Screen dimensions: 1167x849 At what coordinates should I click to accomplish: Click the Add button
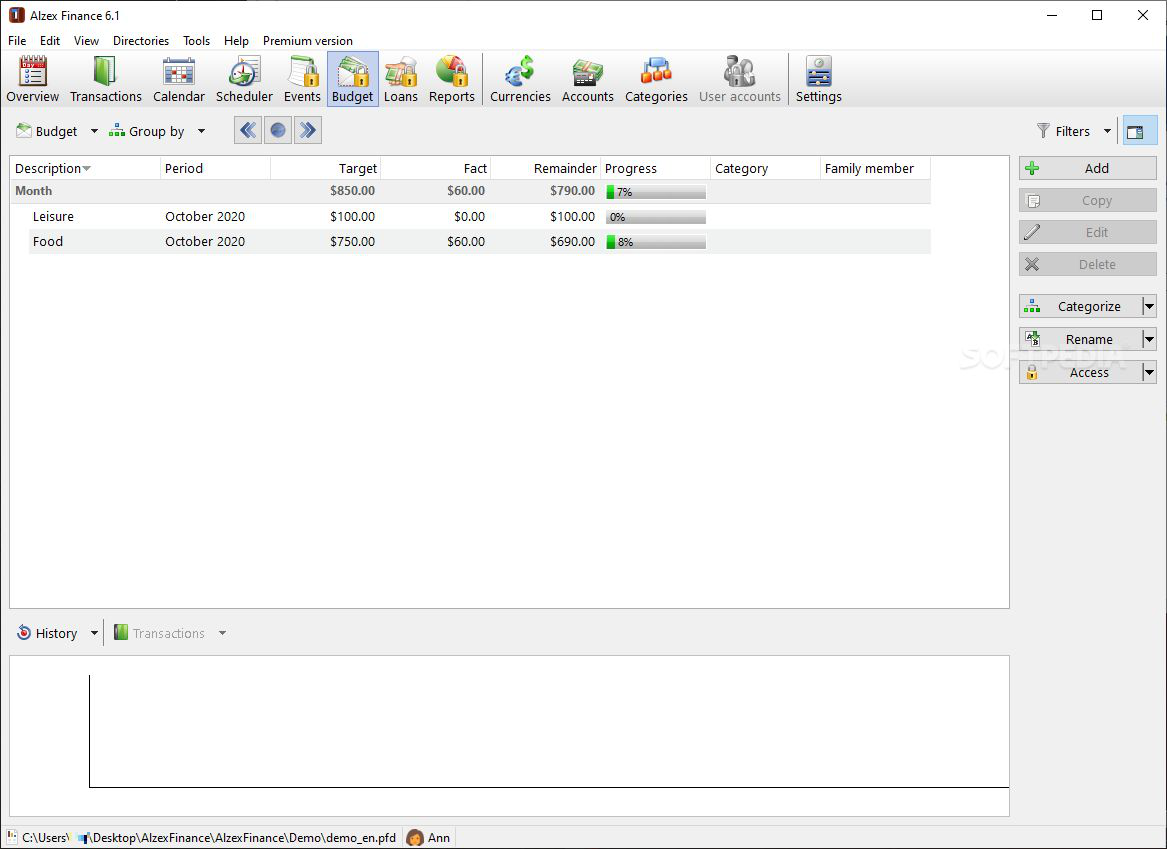click(x=1087, y=168)
